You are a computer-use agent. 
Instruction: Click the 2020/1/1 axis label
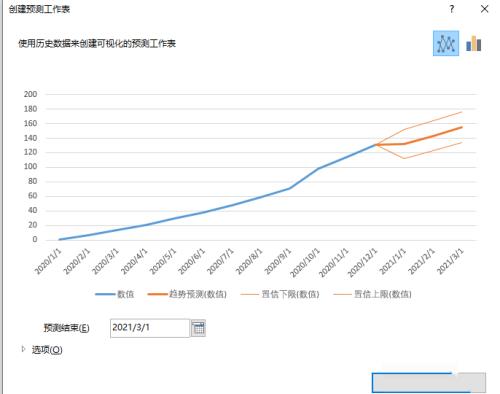click(x=49, y=262)
